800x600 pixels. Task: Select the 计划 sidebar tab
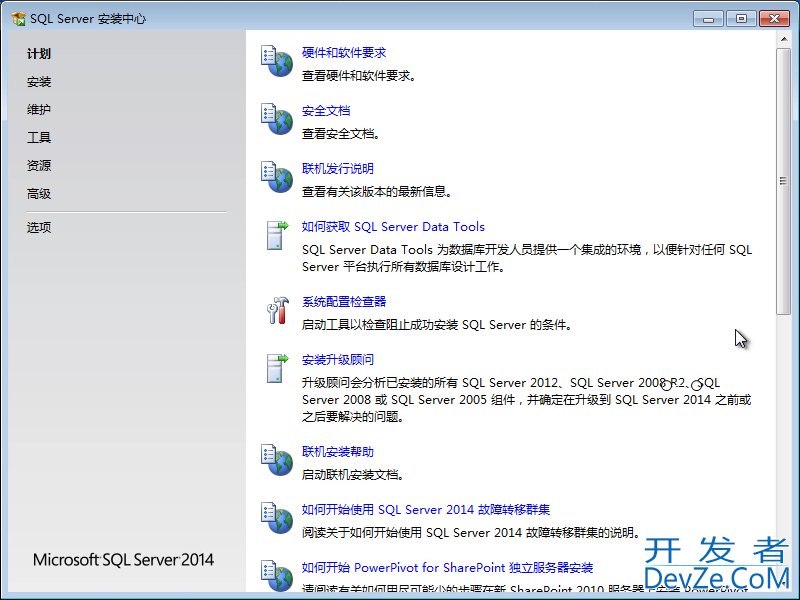click(39, 54)
